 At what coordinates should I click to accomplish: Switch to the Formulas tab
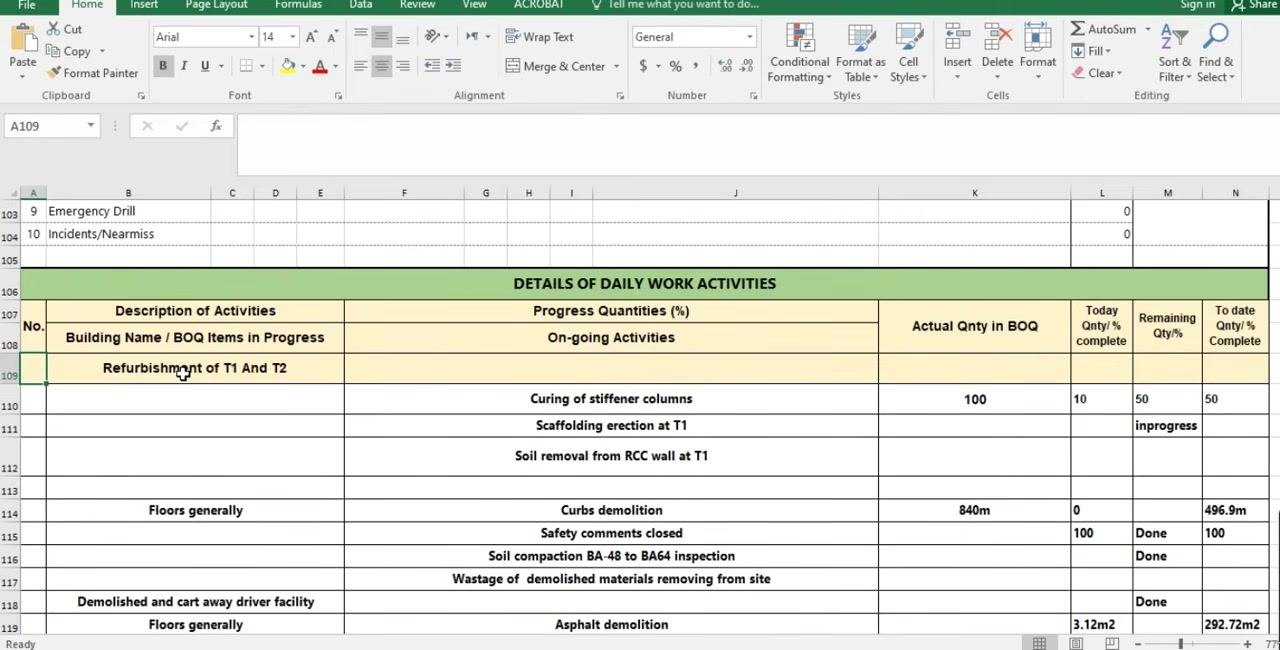pyautogui.click(x=298, y=5)
